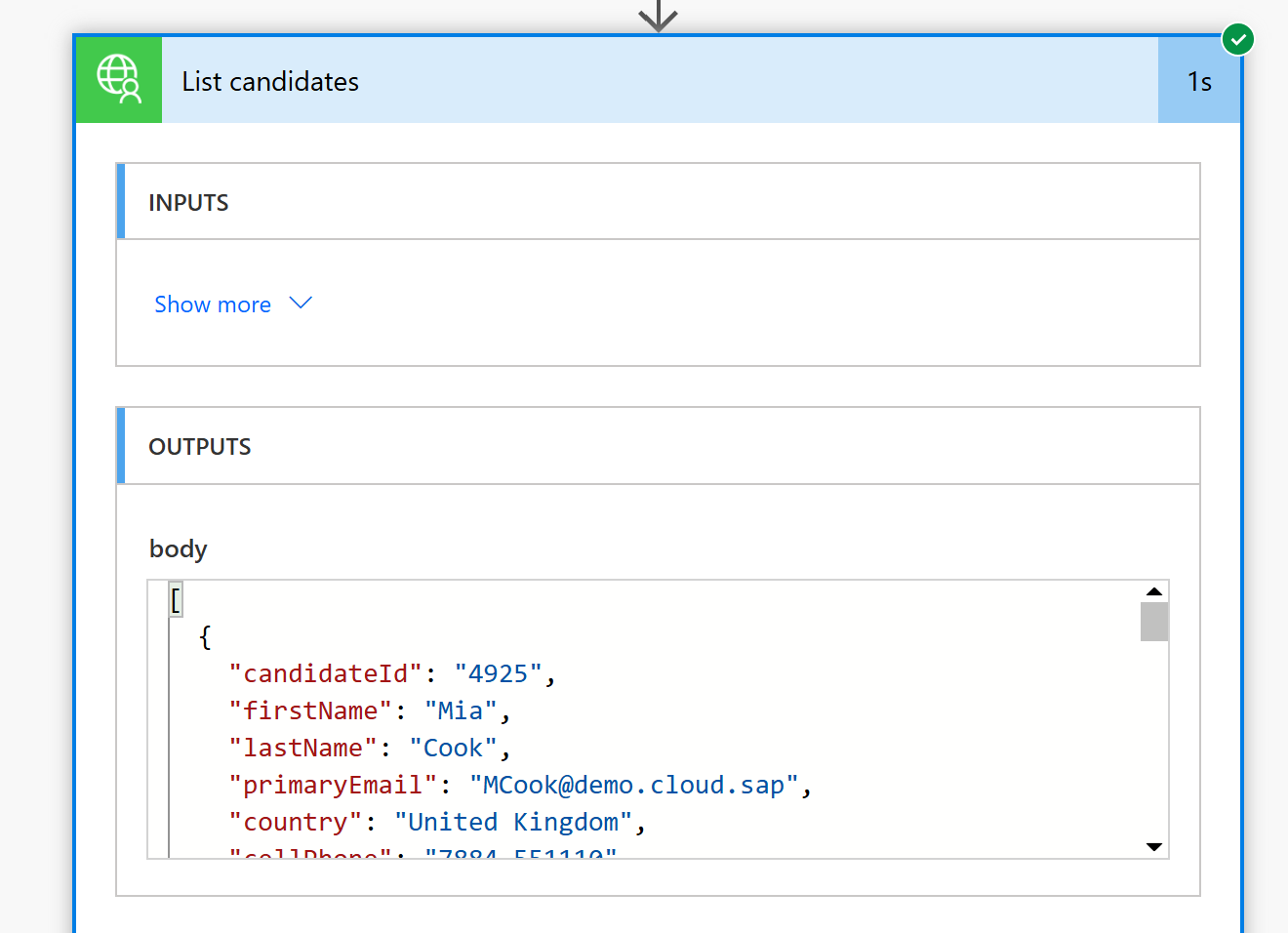This screenshot has height=933, width=1288.
Task: Click the List candidates connector globe icon
Action: click(x=119, y=80)
